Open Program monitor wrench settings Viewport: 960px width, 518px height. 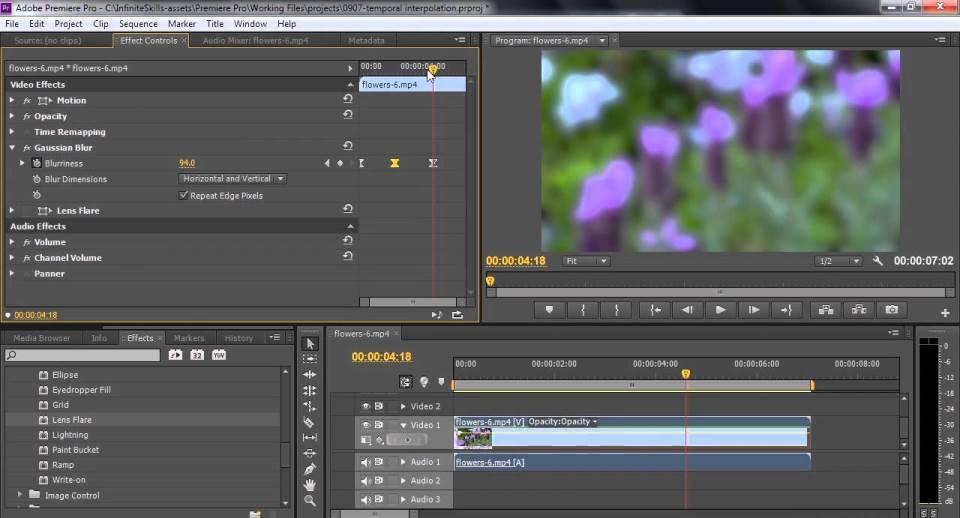click(877, 261)
